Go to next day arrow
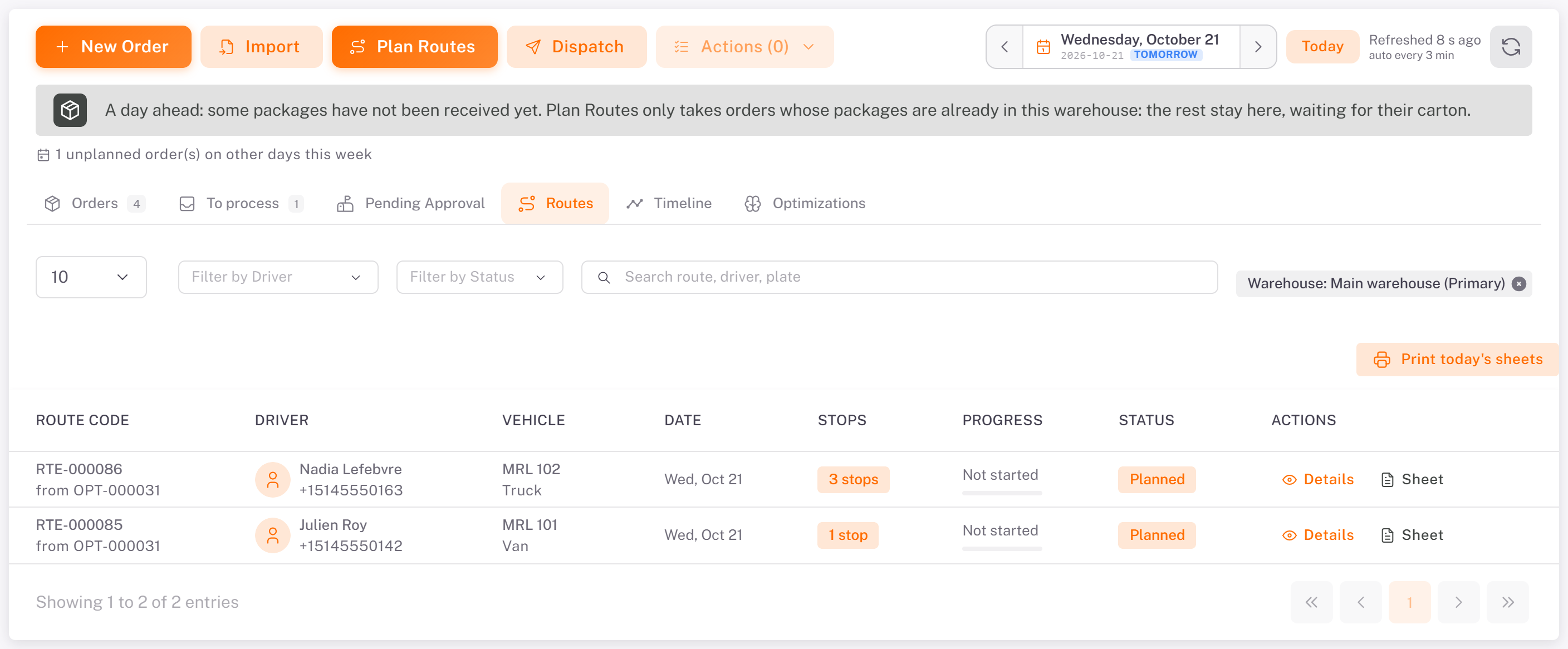The width and height of the screenshot is (1568, 649). [1257, 47]
